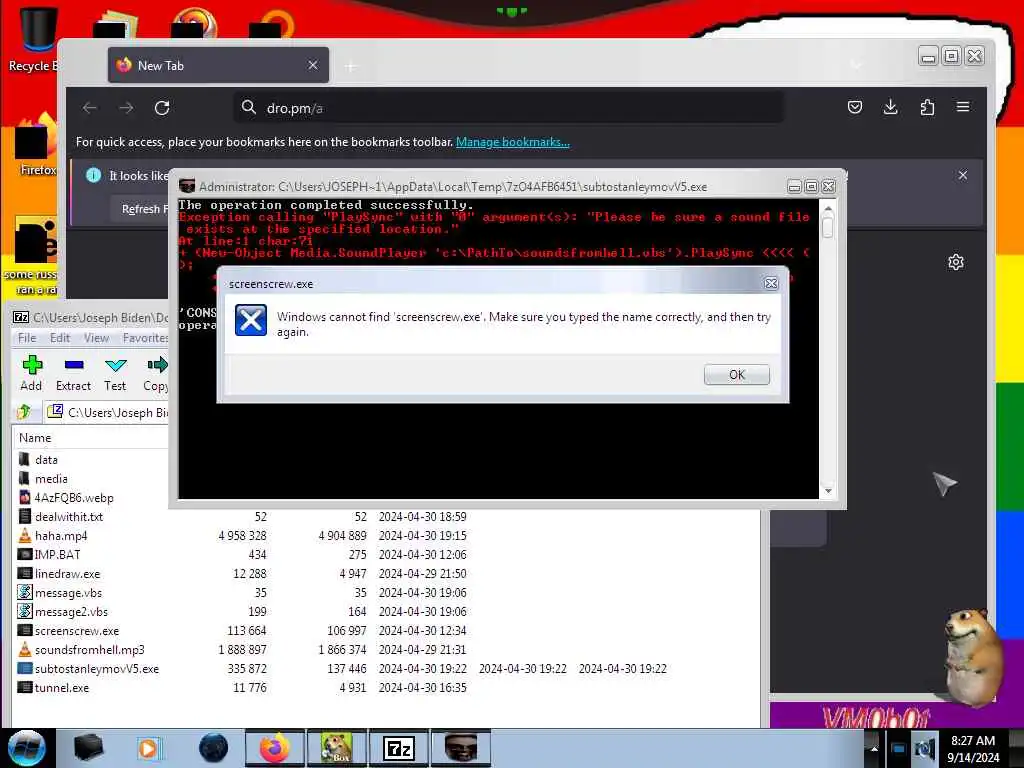1024x768 pixels.
Task: Click the media player taskbar icon
Action: point(149,748)
